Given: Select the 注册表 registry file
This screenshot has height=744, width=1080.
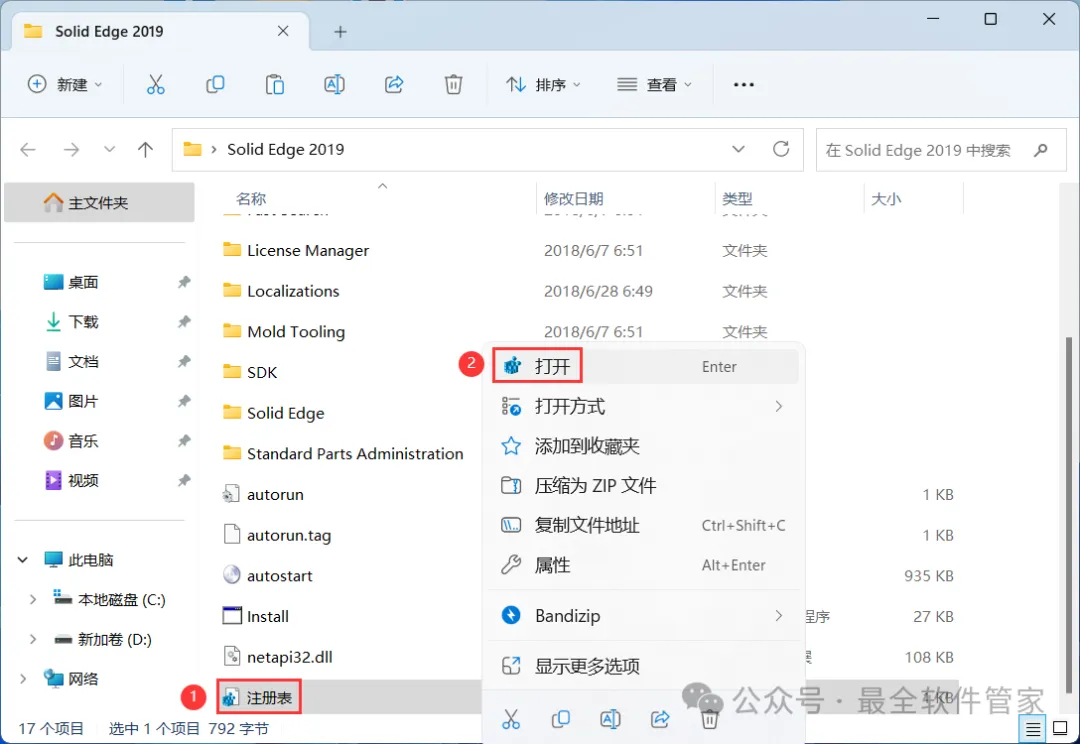Looking at the screenshot, I should pyautogui.click(x=269, y=698).
